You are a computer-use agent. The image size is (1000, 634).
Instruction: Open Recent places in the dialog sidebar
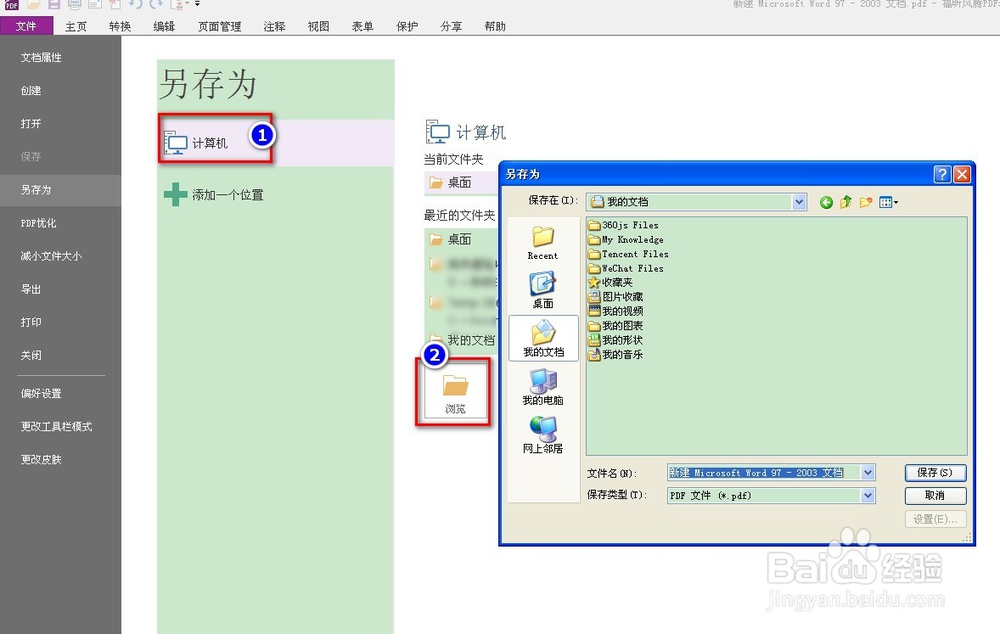pyautogui.click(x=542, y=245)
